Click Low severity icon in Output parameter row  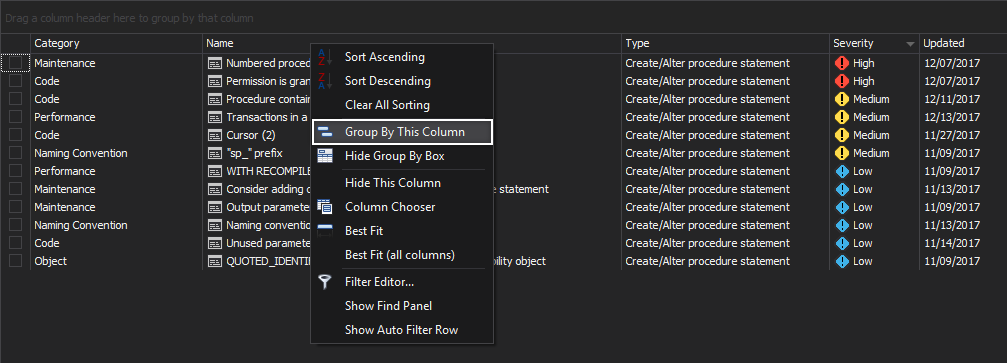coord(841,207)
